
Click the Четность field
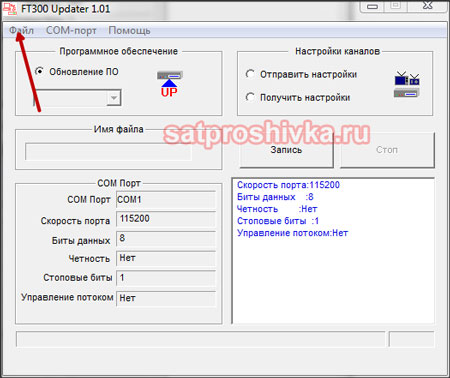[x=166, y=258]
